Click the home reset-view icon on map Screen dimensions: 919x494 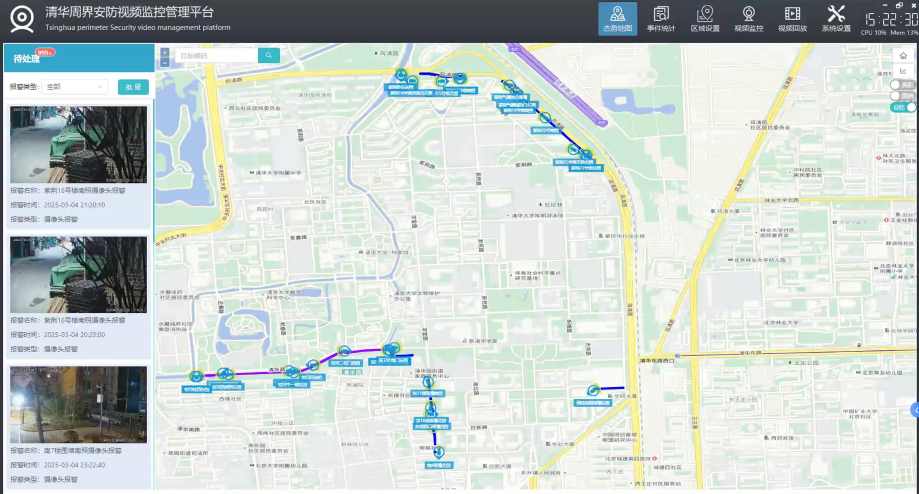pos(903,56)
